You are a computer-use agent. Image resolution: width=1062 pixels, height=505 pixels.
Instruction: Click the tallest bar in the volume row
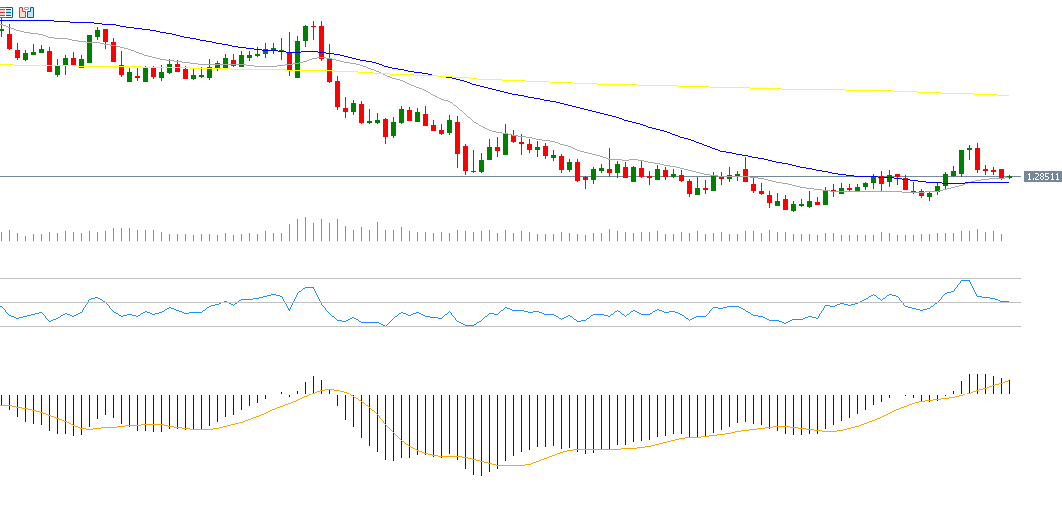(305, 229)
